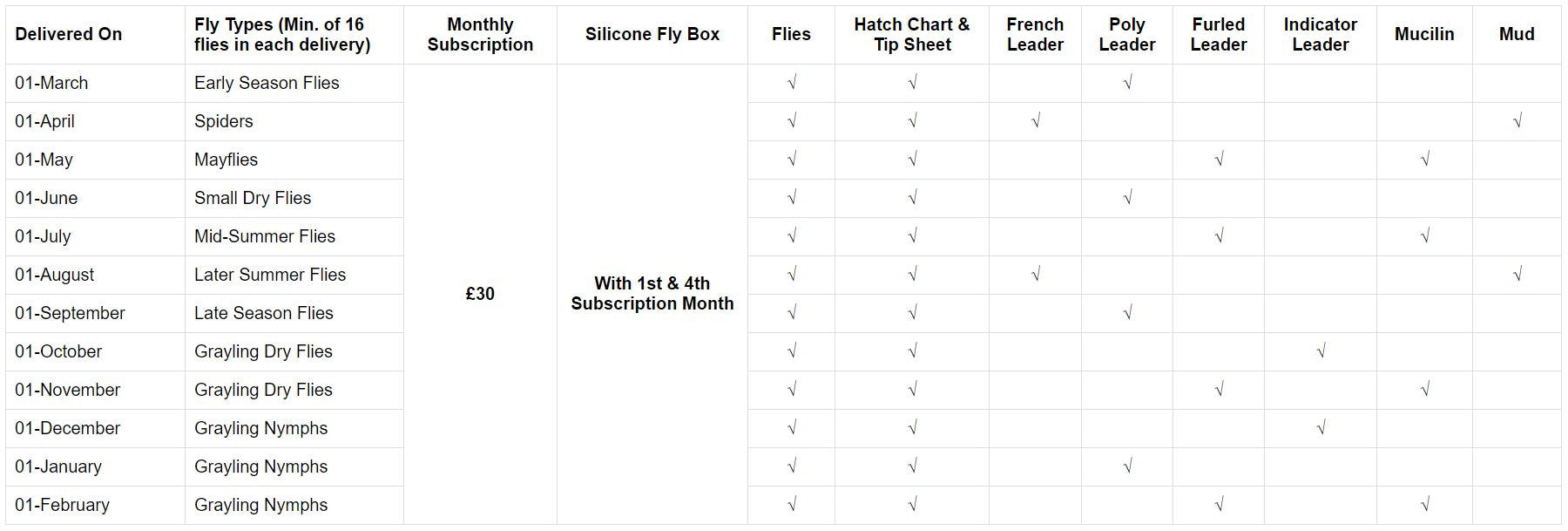Click the French Leader checkmark for 01-April
Image resolution: width=1568 pixels, height=531 pixels.
(1035, 121)
